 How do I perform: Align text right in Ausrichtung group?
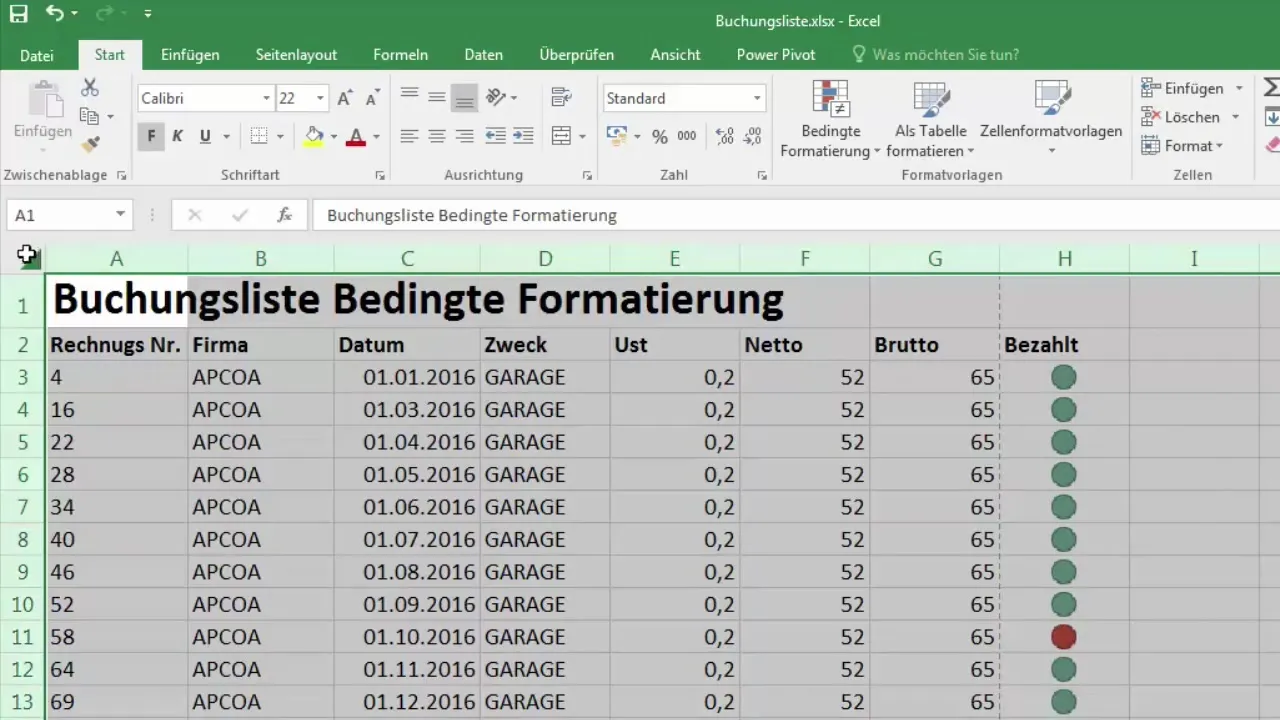464,136
